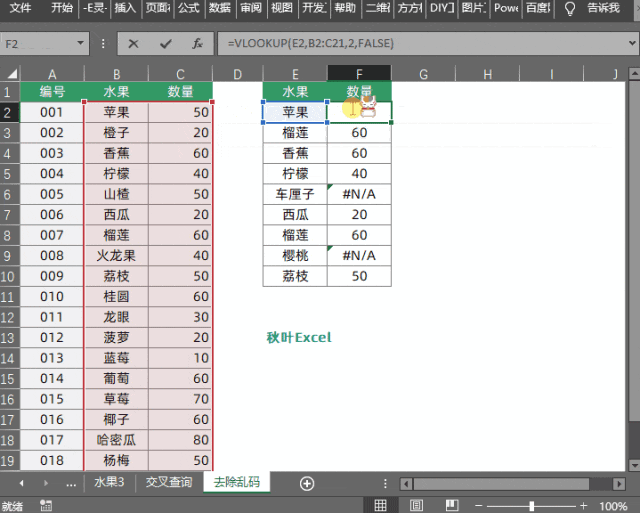Screen dimensions: 640x513
Task: Click the lightbulb Tell Me icon
Action: coord(570,8)
